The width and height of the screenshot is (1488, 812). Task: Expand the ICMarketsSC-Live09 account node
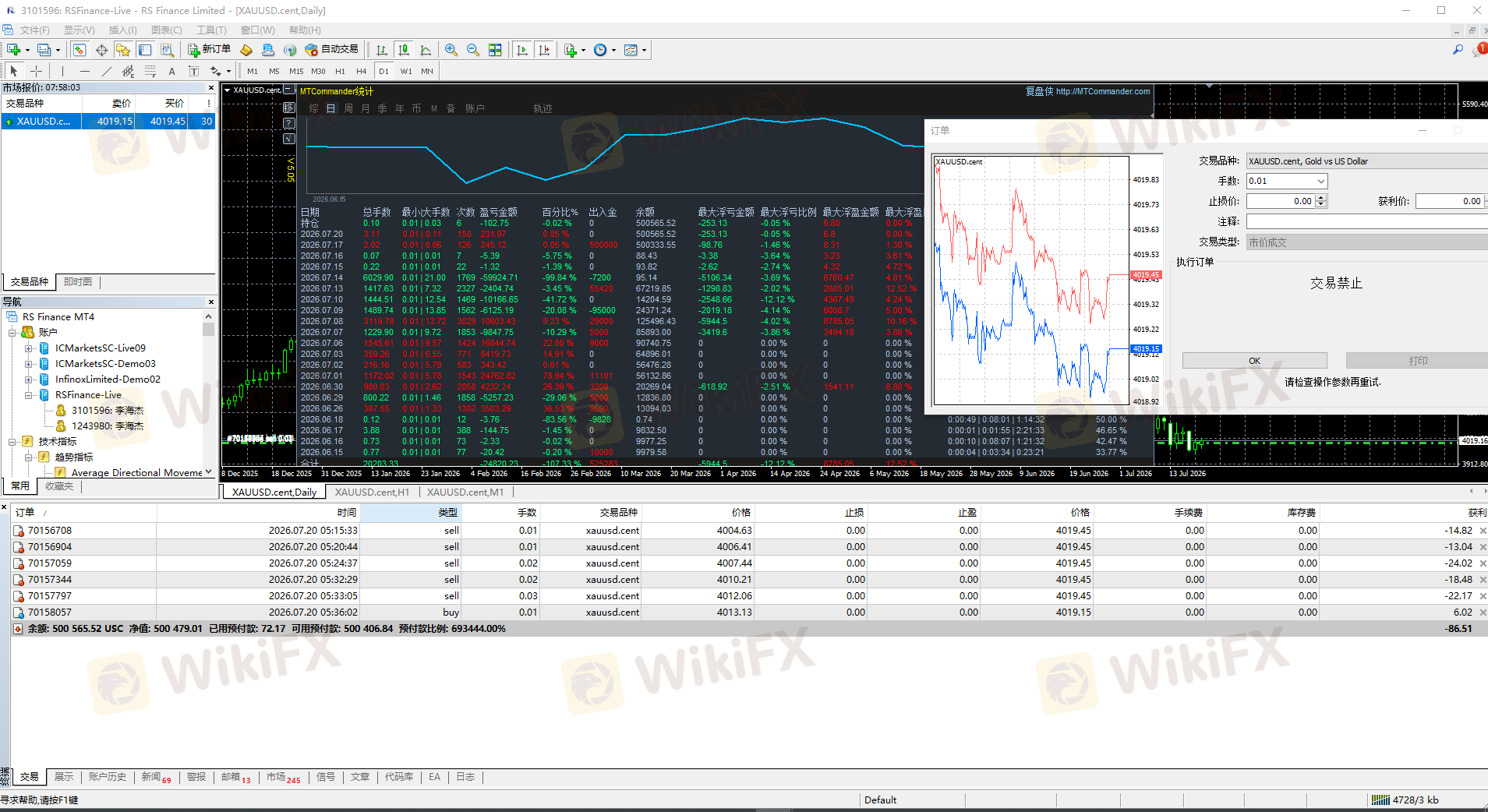point(29,348)
